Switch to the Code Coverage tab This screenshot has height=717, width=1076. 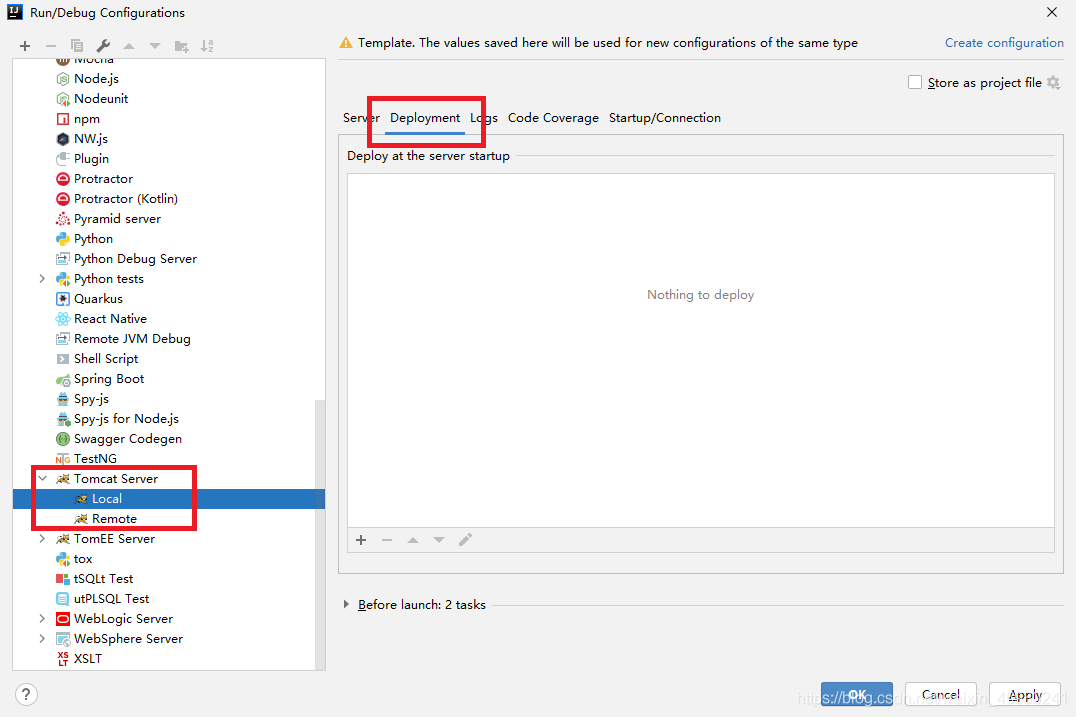[553, 118]
